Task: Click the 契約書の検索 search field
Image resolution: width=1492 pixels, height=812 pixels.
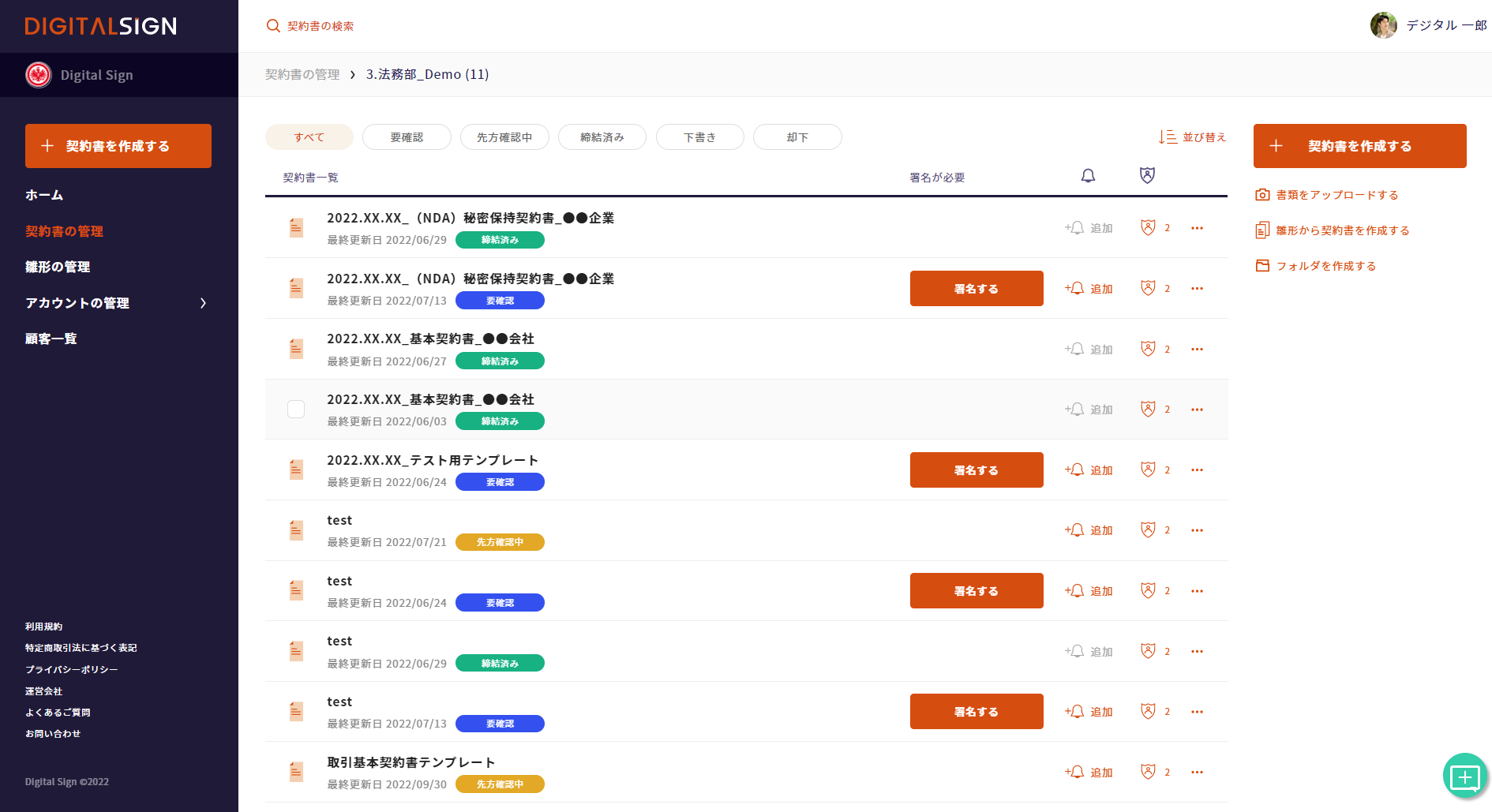Action: pyautogui.click(x=321, y=26)
